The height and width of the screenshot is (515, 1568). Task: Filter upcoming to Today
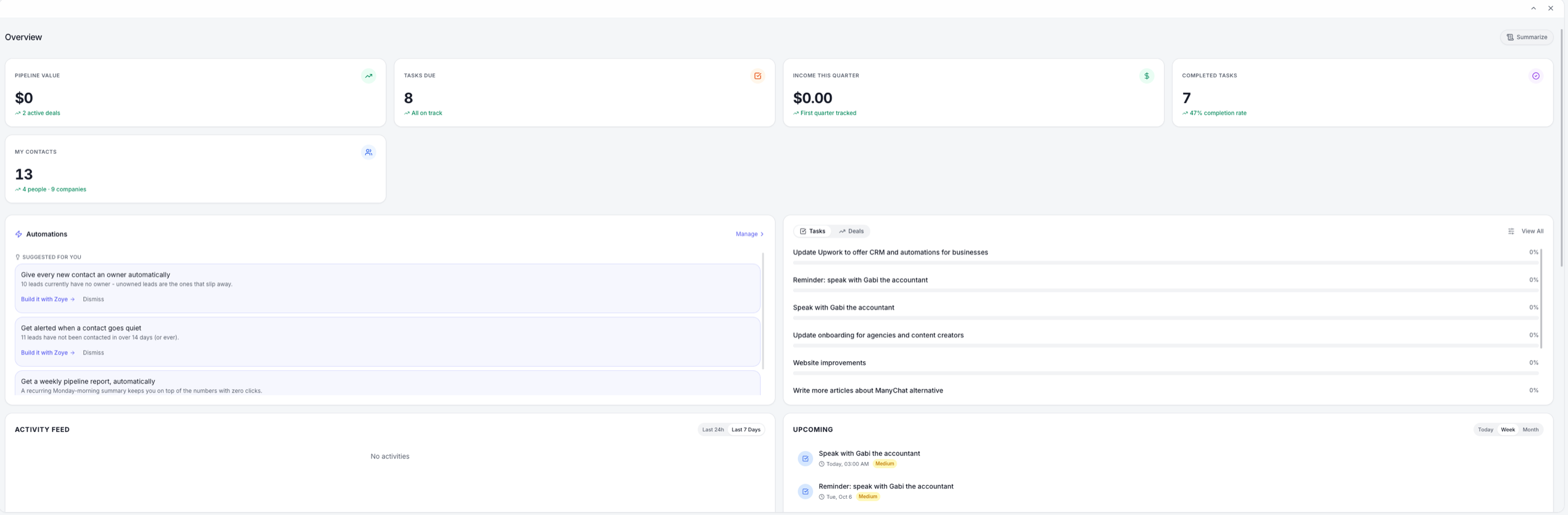1485,430
